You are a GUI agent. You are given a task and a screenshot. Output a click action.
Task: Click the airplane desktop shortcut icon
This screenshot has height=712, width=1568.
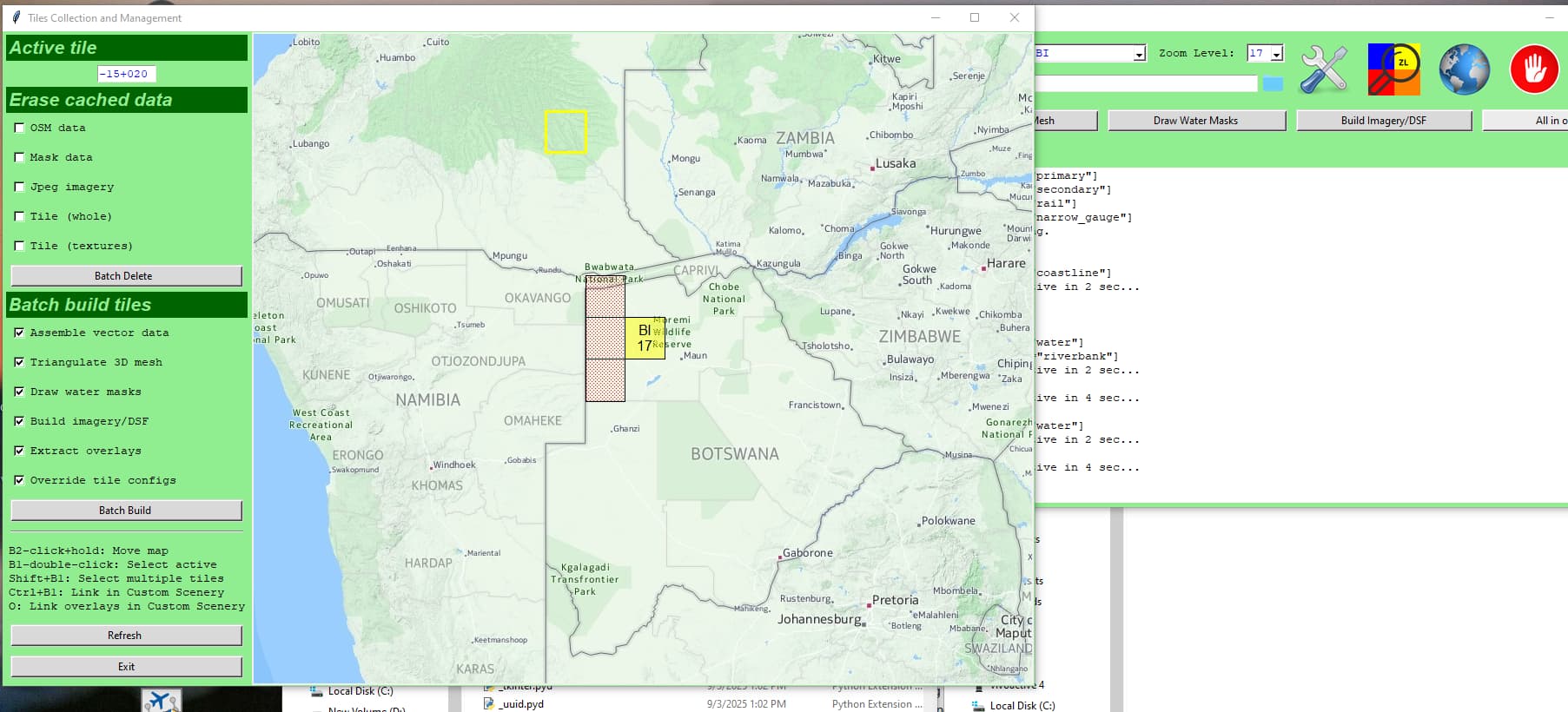[162, 701]
